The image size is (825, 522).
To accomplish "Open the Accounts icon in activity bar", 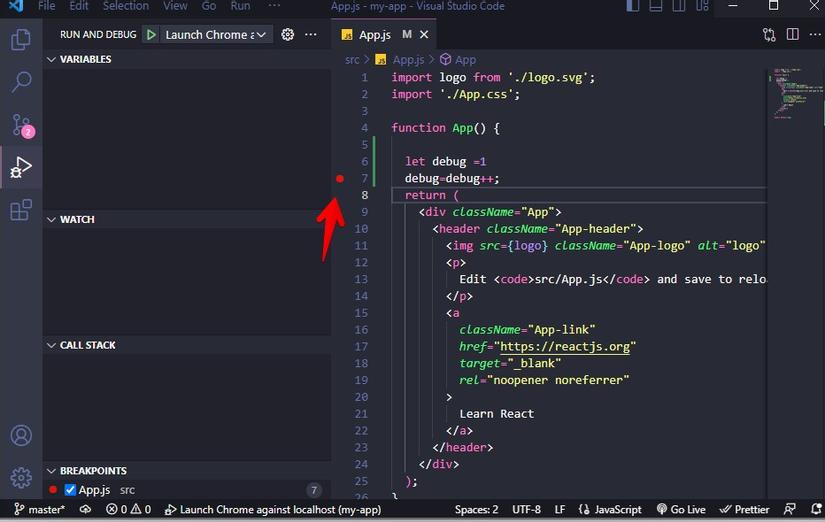I will tap(20, 436).
